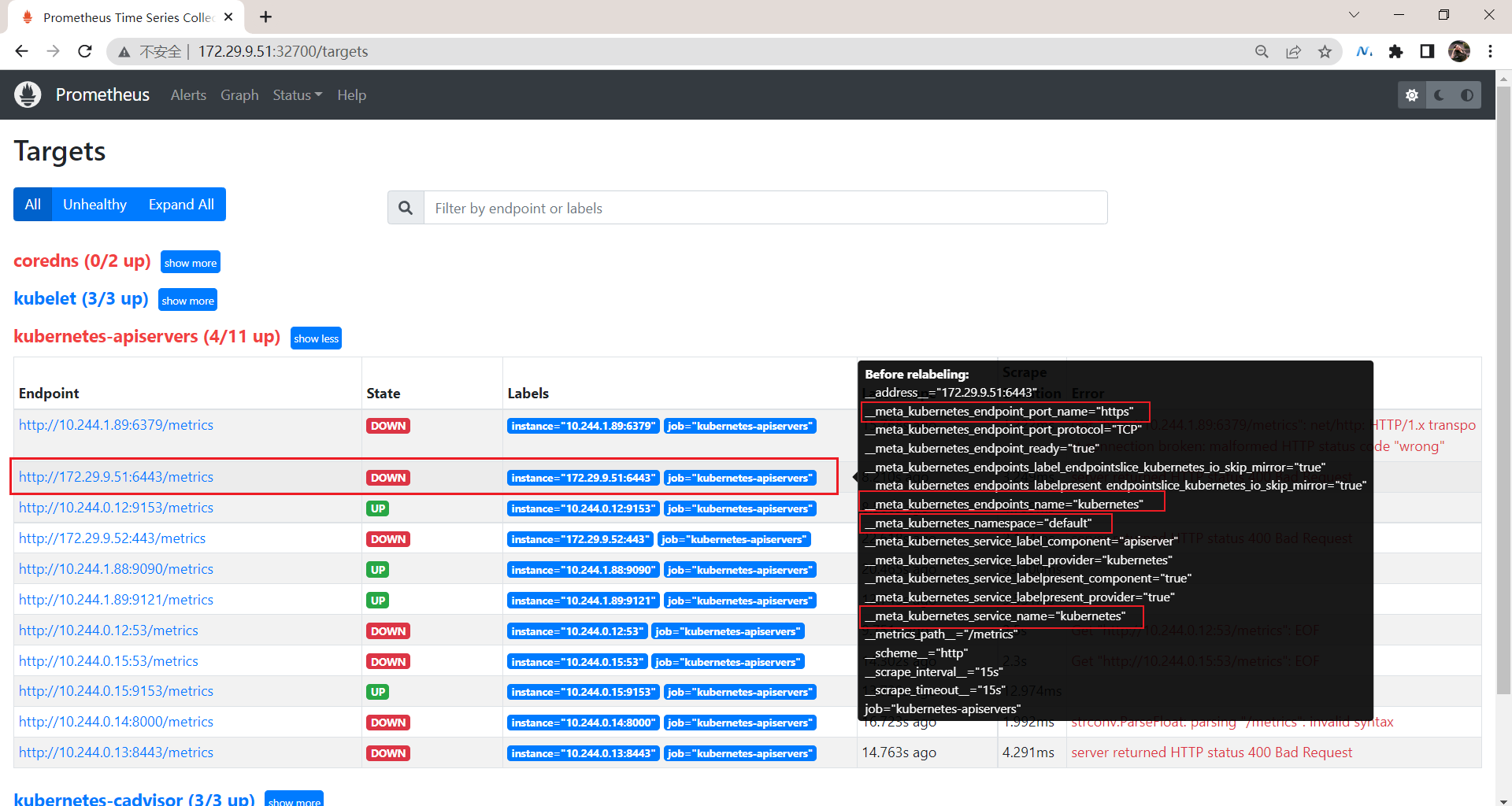
Task: Click the coredns (0/2 up) heading
Action: pos(82,261)
